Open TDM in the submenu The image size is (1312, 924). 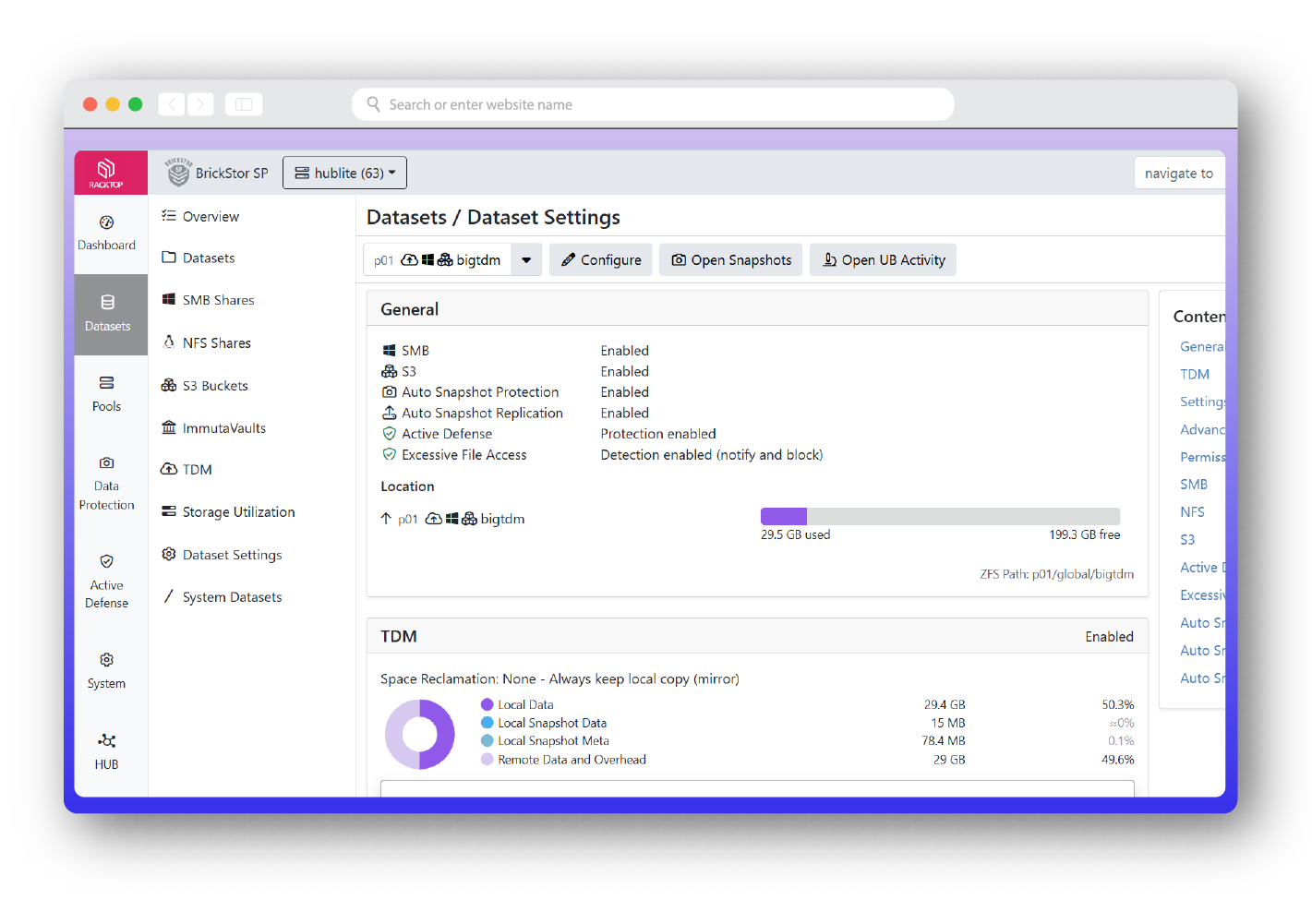(x=187, y=469)
